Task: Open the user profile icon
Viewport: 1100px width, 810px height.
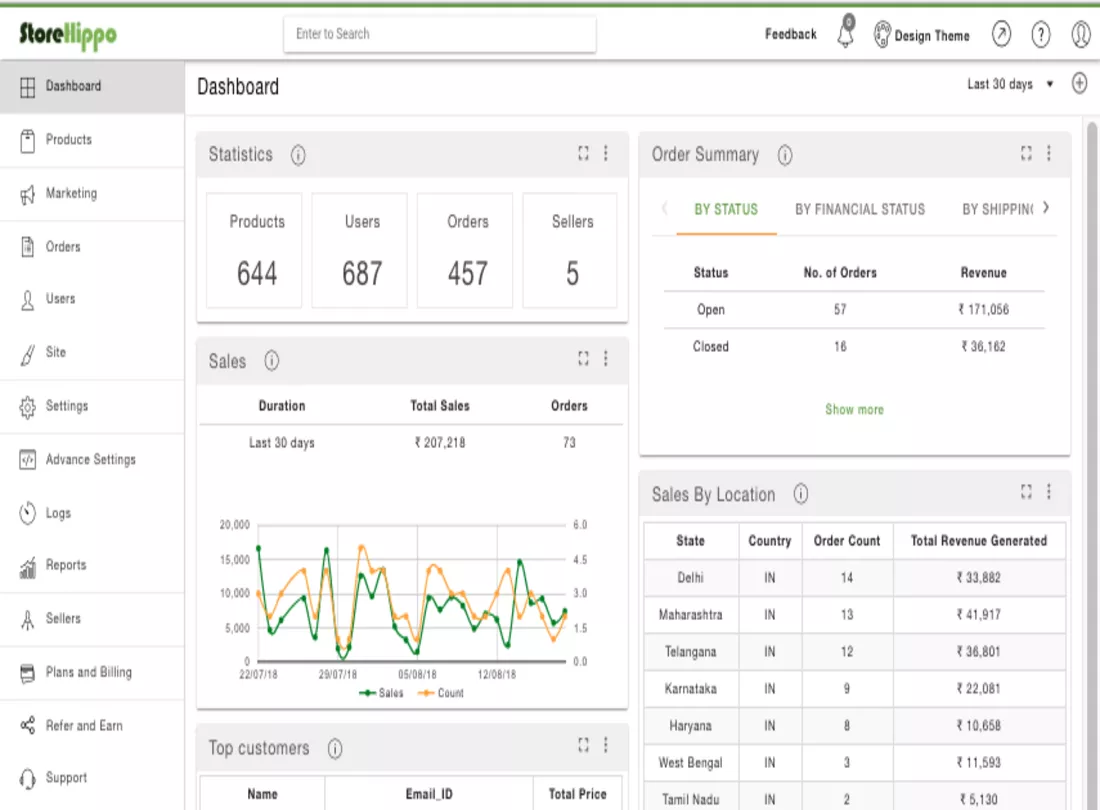Action: (x=1081, y=34)
